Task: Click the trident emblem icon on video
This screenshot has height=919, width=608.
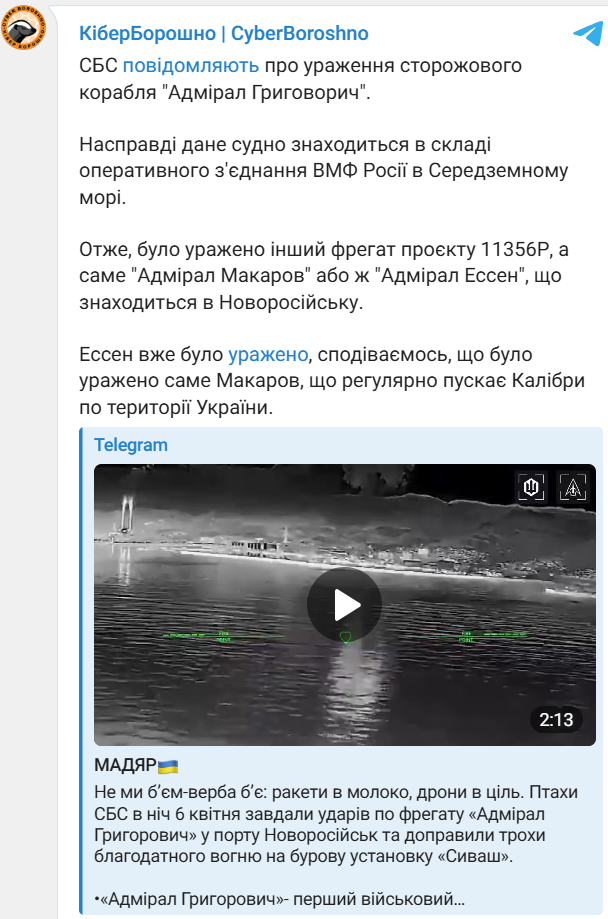Action: (x=531, y=486)
